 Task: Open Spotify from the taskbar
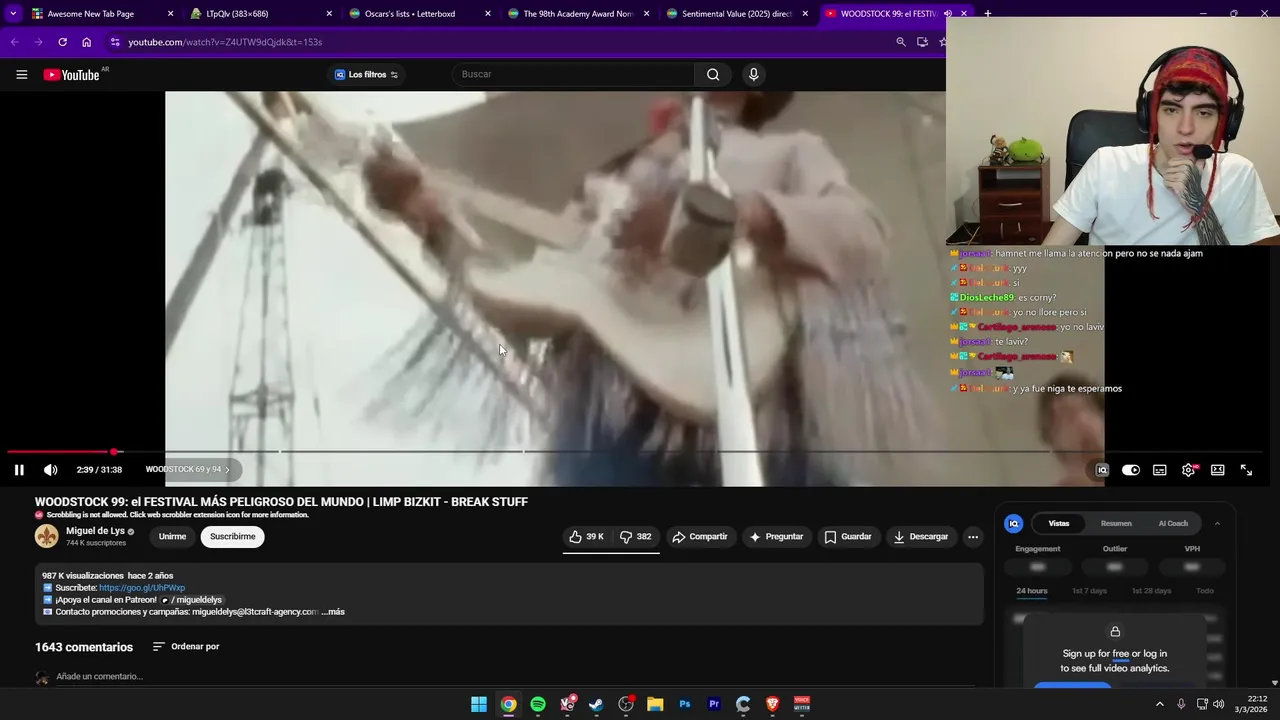538,704
